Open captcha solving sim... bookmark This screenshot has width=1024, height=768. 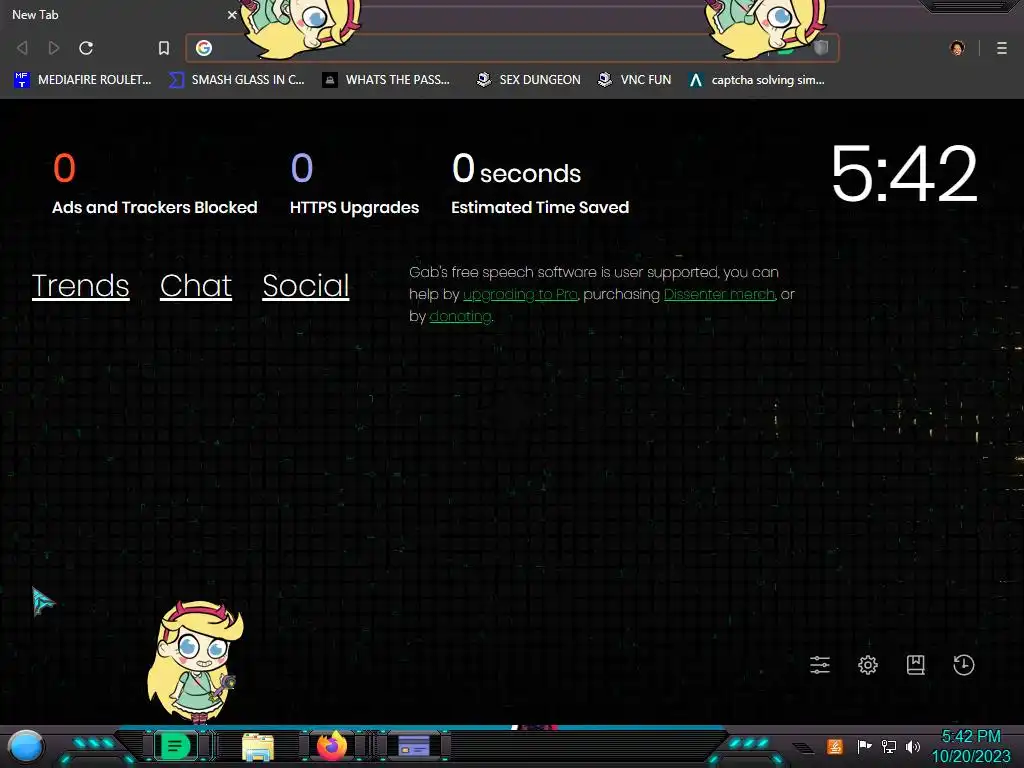[x=757, y=80]
